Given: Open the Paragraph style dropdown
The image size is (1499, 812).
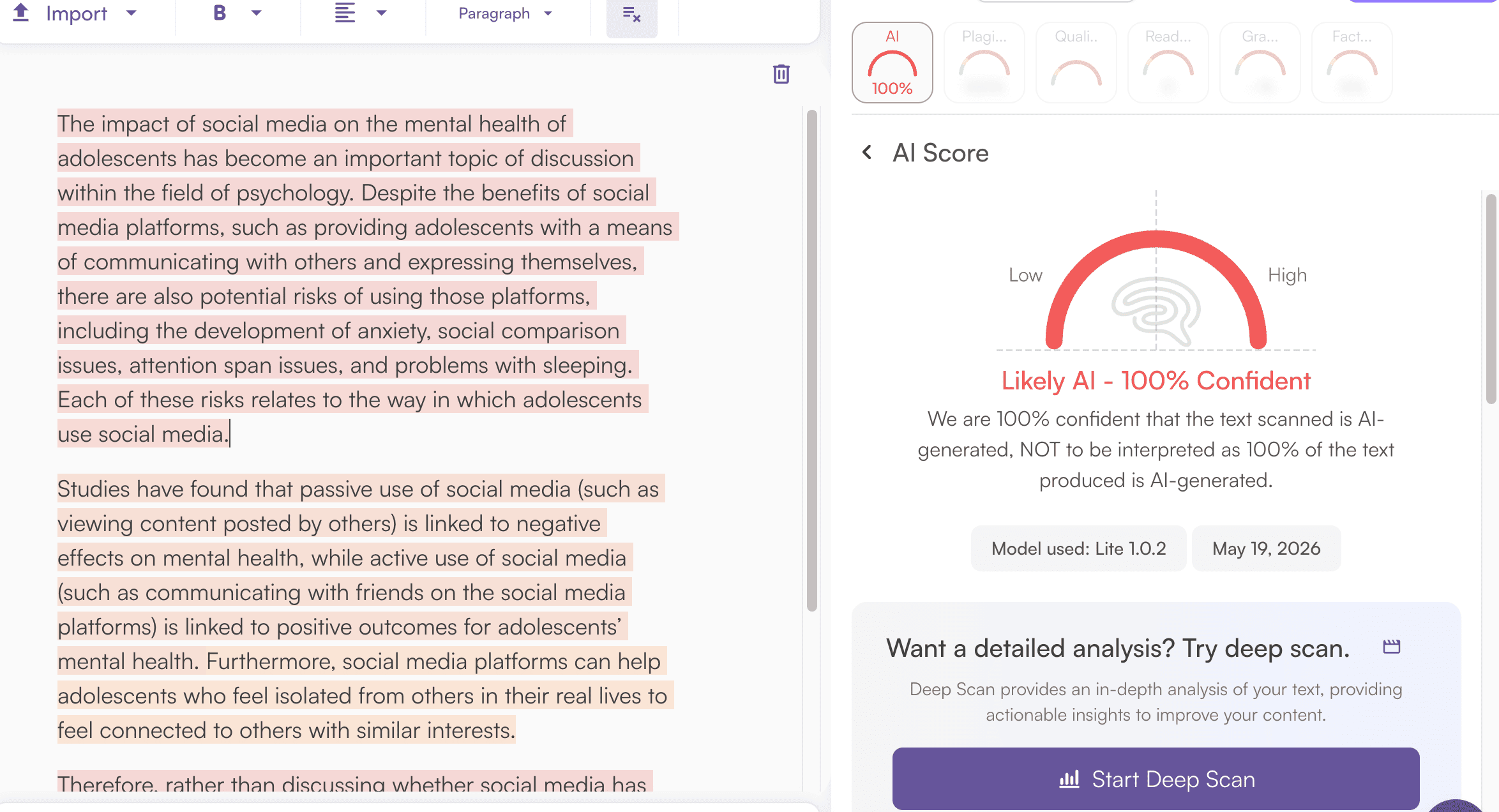Looking at the screenshot, I should (x=504, y=13).
